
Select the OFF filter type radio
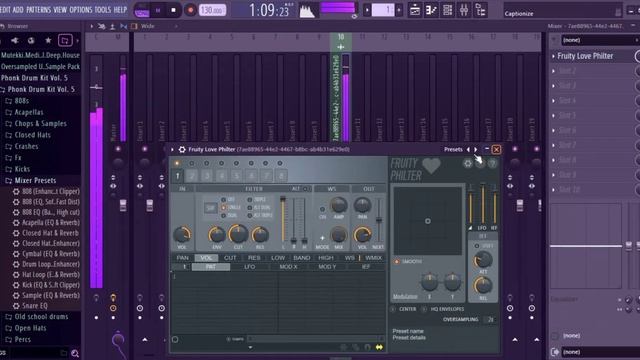click(223, 200)
